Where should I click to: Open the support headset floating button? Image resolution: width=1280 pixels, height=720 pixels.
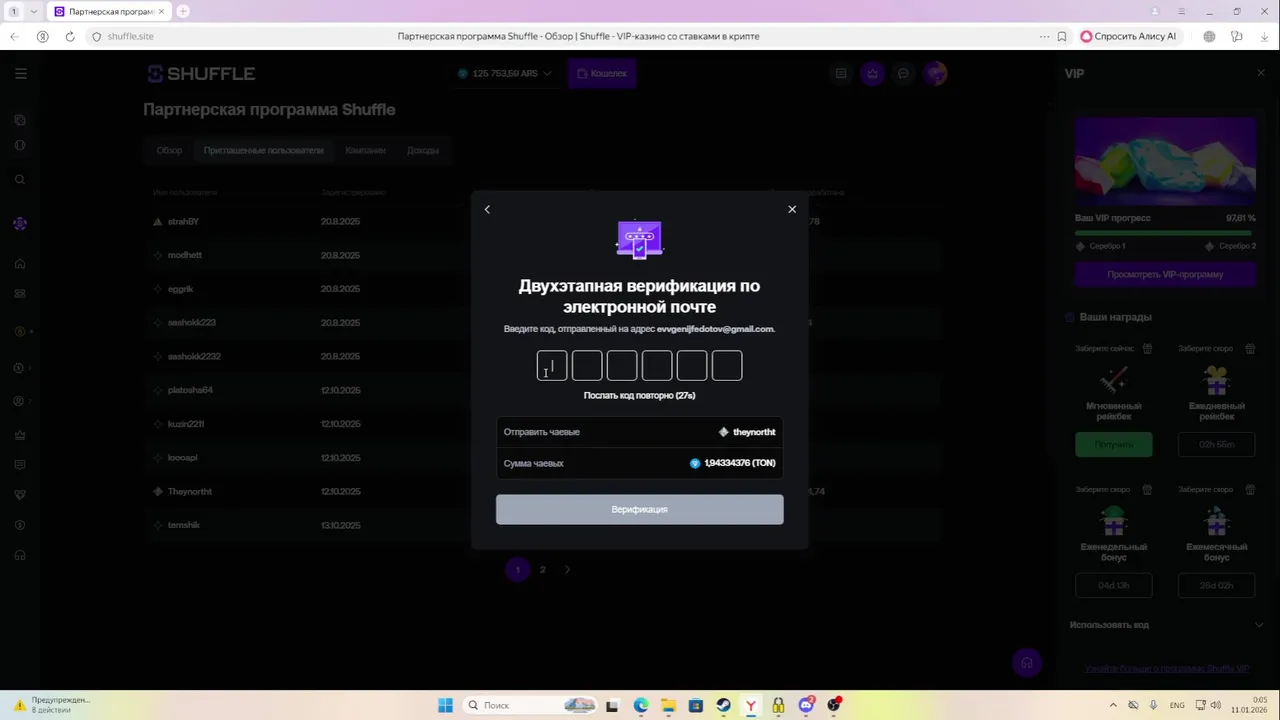(x=1026, y=663)
